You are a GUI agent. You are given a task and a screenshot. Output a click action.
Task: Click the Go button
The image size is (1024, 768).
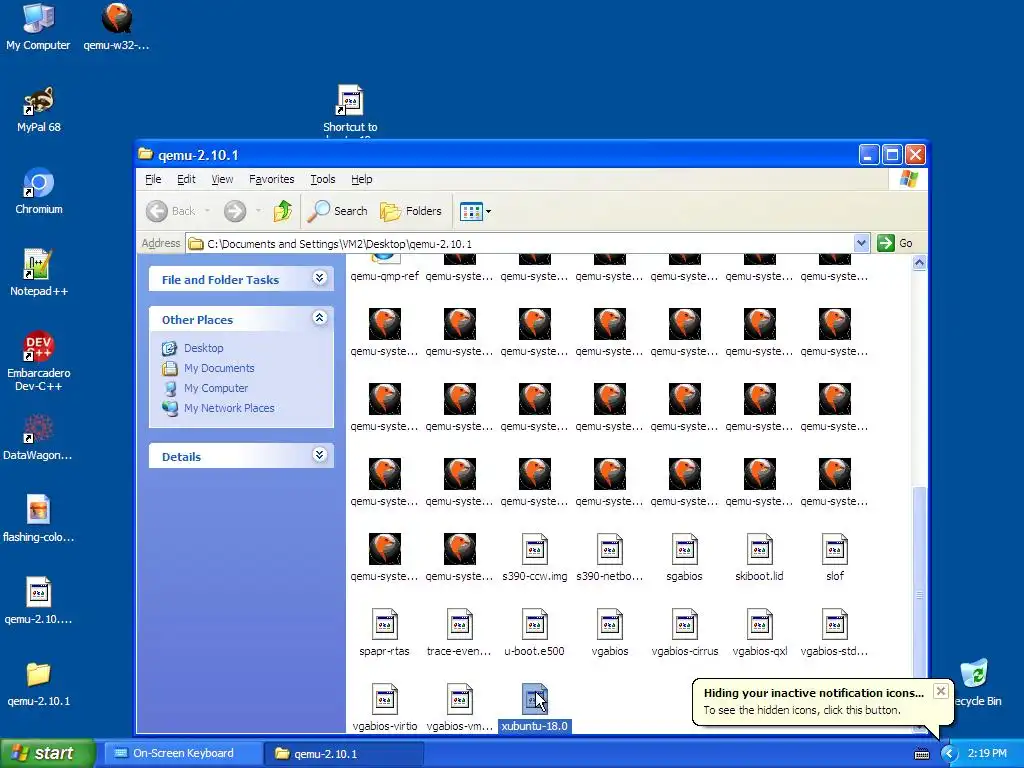click(895, 243)
